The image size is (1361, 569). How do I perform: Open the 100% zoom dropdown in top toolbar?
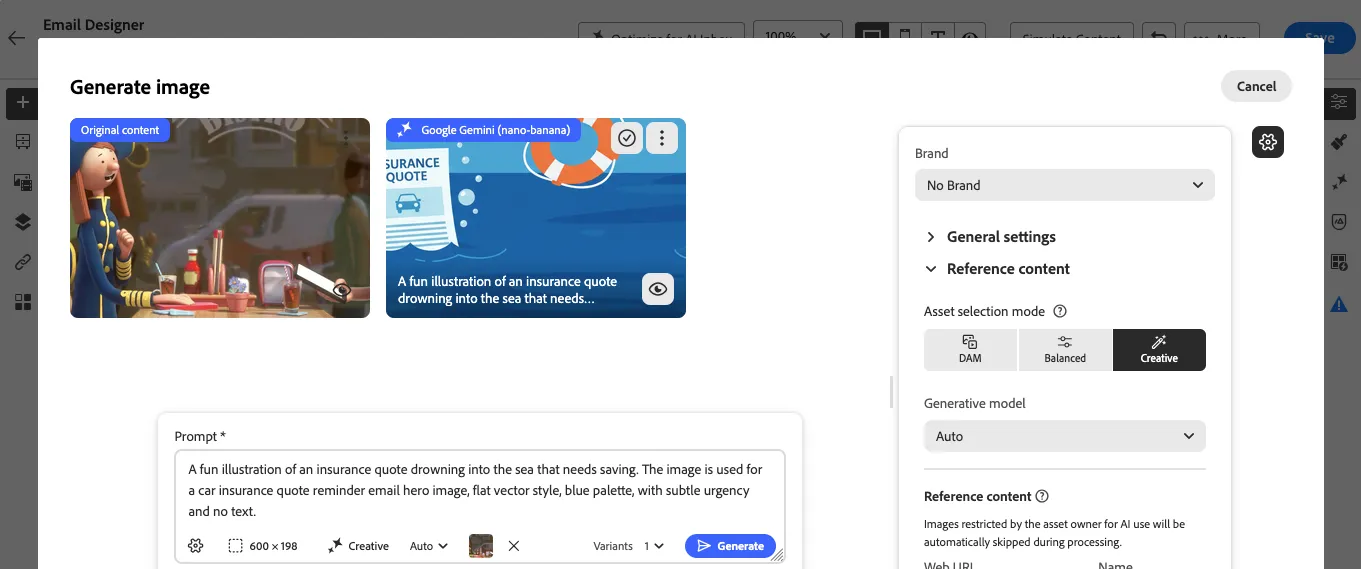[x=797, y=38]
